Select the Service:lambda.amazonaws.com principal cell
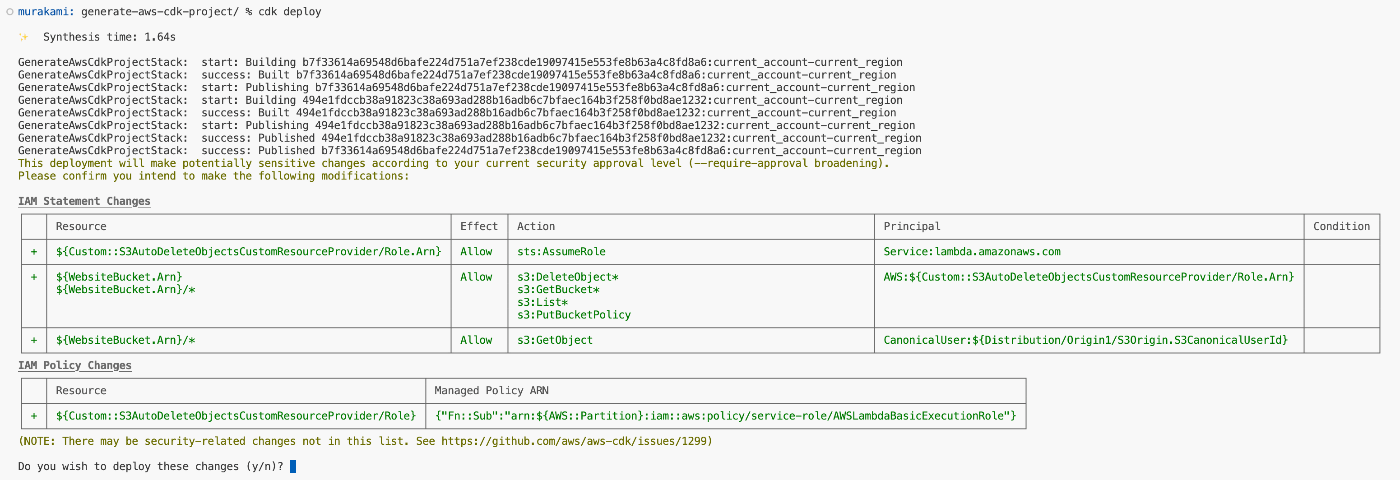The width and height of the screenshot is (1400, 480). [x=972, y=252]
